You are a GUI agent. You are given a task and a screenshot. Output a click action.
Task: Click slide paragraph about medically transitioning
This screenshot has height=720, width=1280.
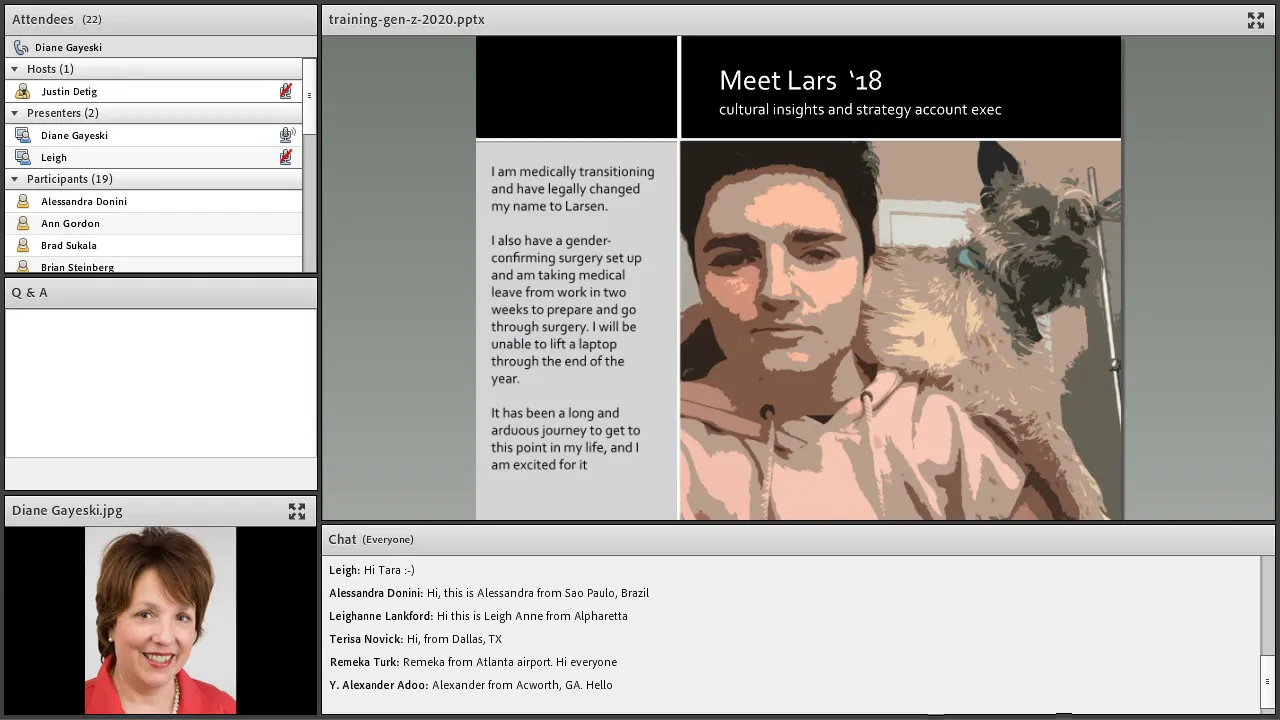(x=573, y=189)
